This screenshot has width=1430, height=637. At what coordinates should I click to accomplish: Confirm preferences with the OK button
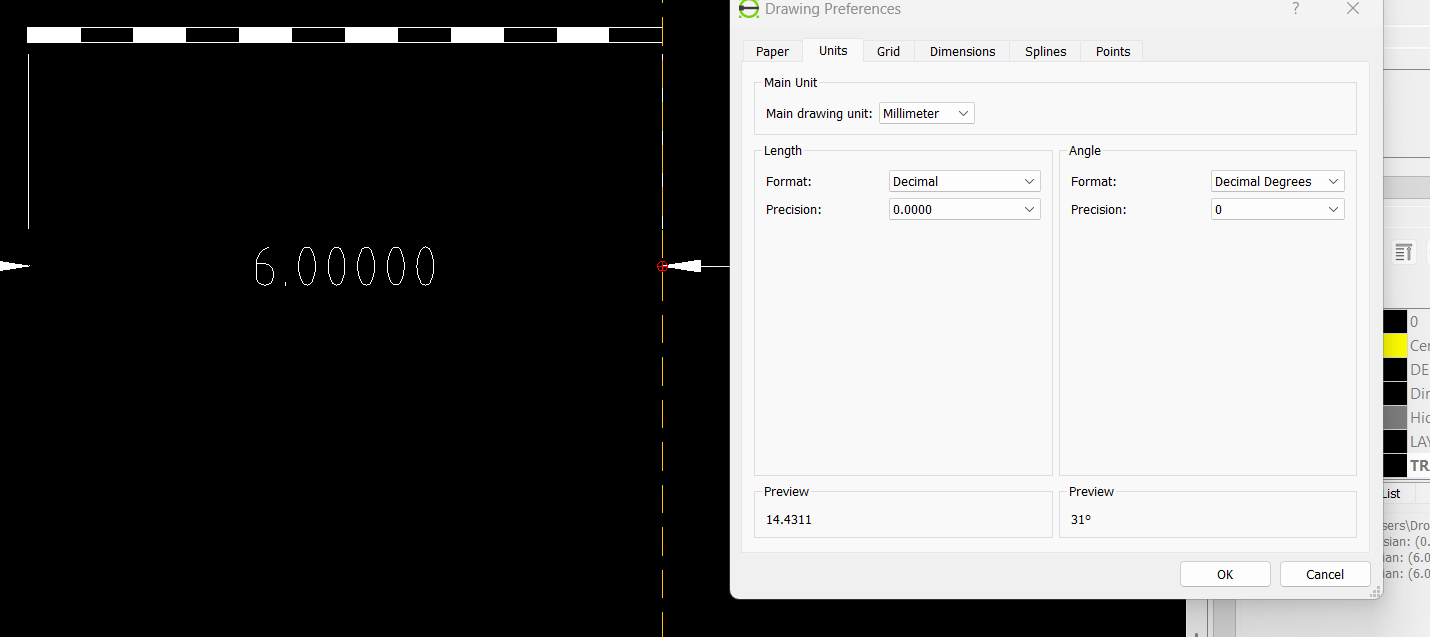point(1224,574)
